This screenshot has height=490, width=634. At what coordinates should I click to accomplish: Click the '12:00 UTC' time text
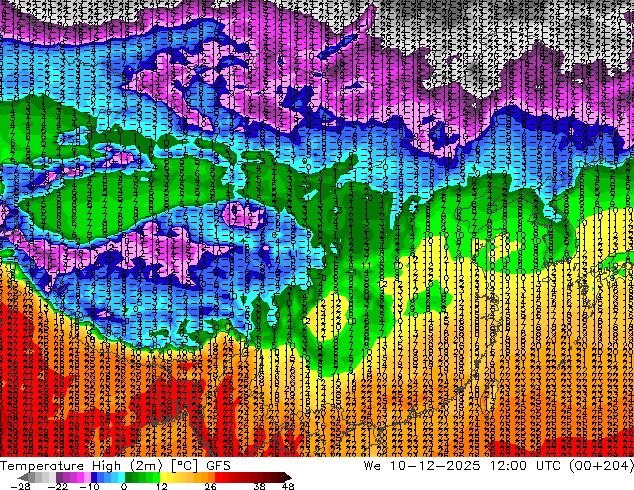point(525,465)
